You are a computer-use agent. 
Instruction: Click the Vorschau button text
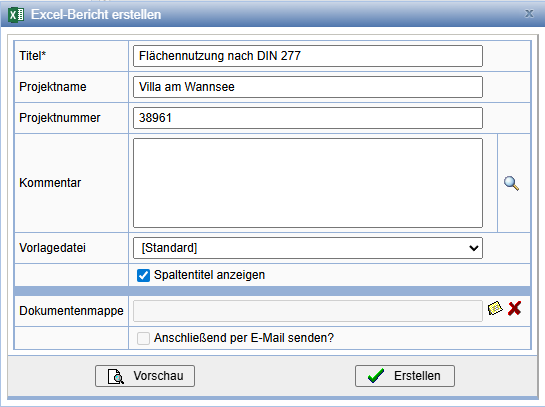pyautogui.click(x=158, y=376)
